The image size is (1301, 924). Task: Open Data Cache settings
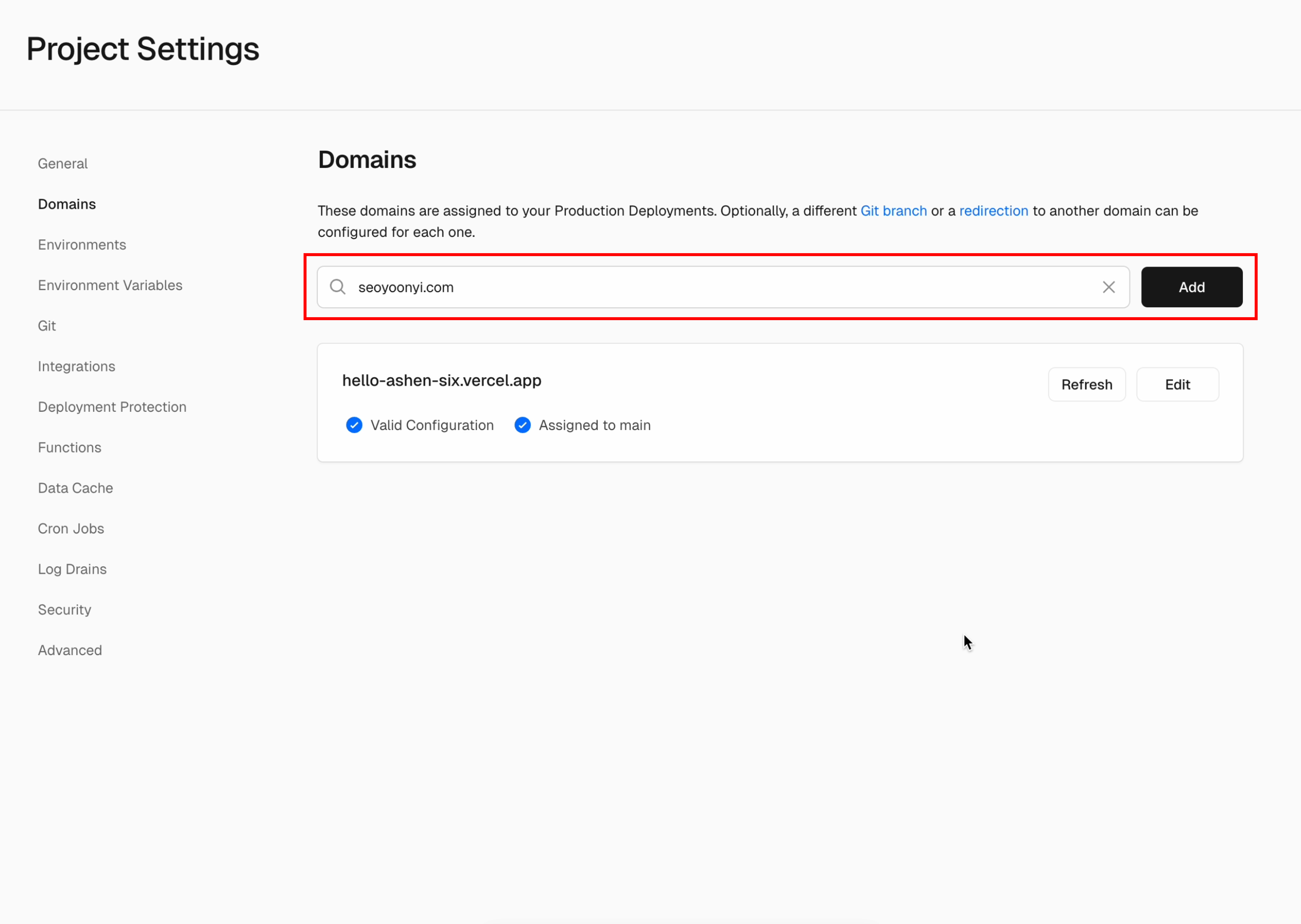coord(75,488)
